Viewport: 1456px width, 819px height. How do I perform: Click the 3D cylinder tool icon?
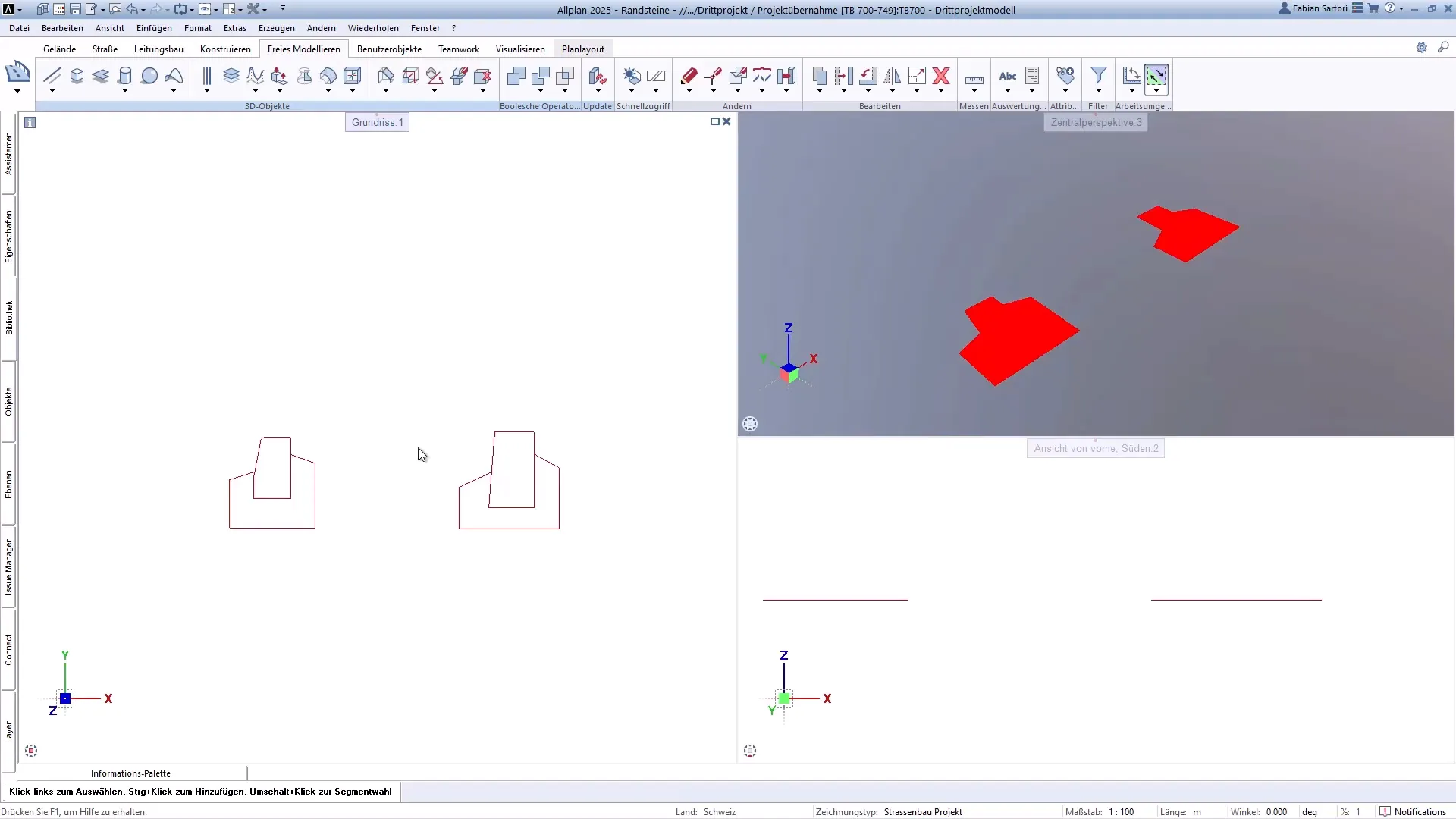125,76
